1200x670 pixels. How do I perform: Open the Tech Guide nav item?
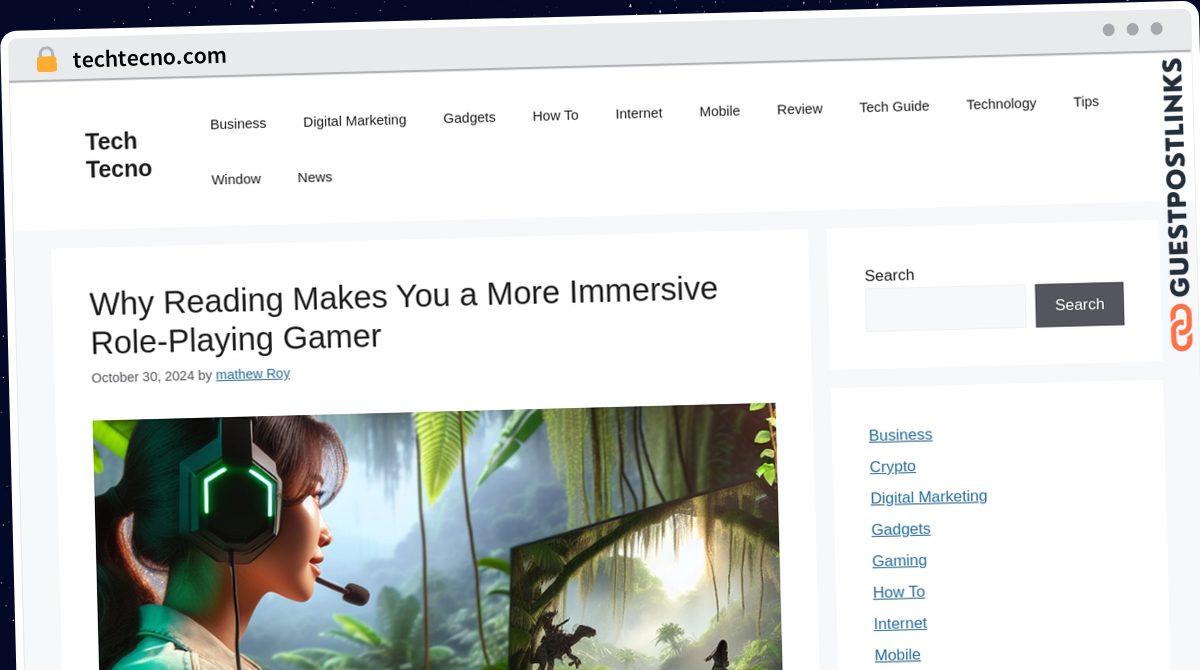(x=894, y=106)
